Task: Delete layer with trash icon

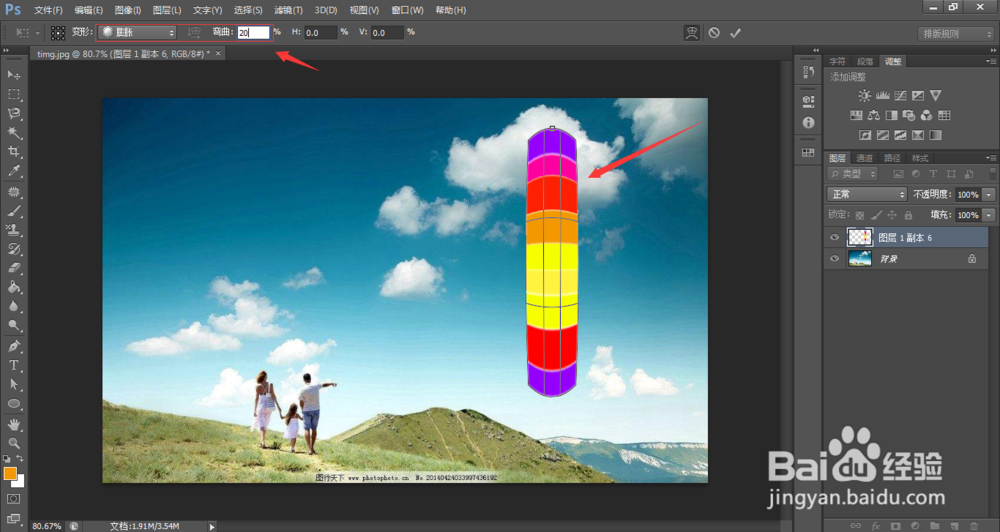Action: pos(974,526)
